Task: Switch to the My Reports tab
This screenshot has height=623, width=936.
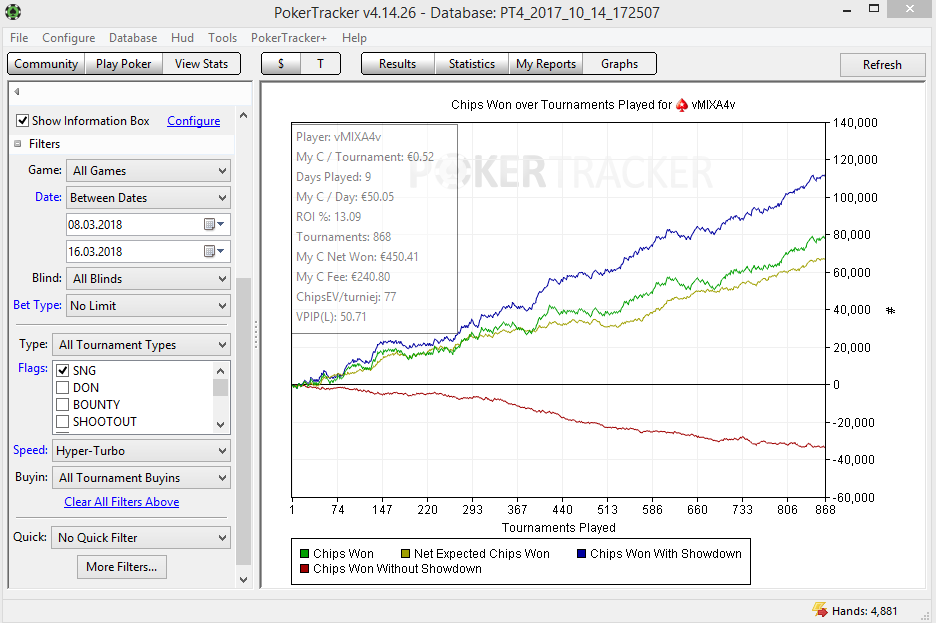Action: click(546, 64)
